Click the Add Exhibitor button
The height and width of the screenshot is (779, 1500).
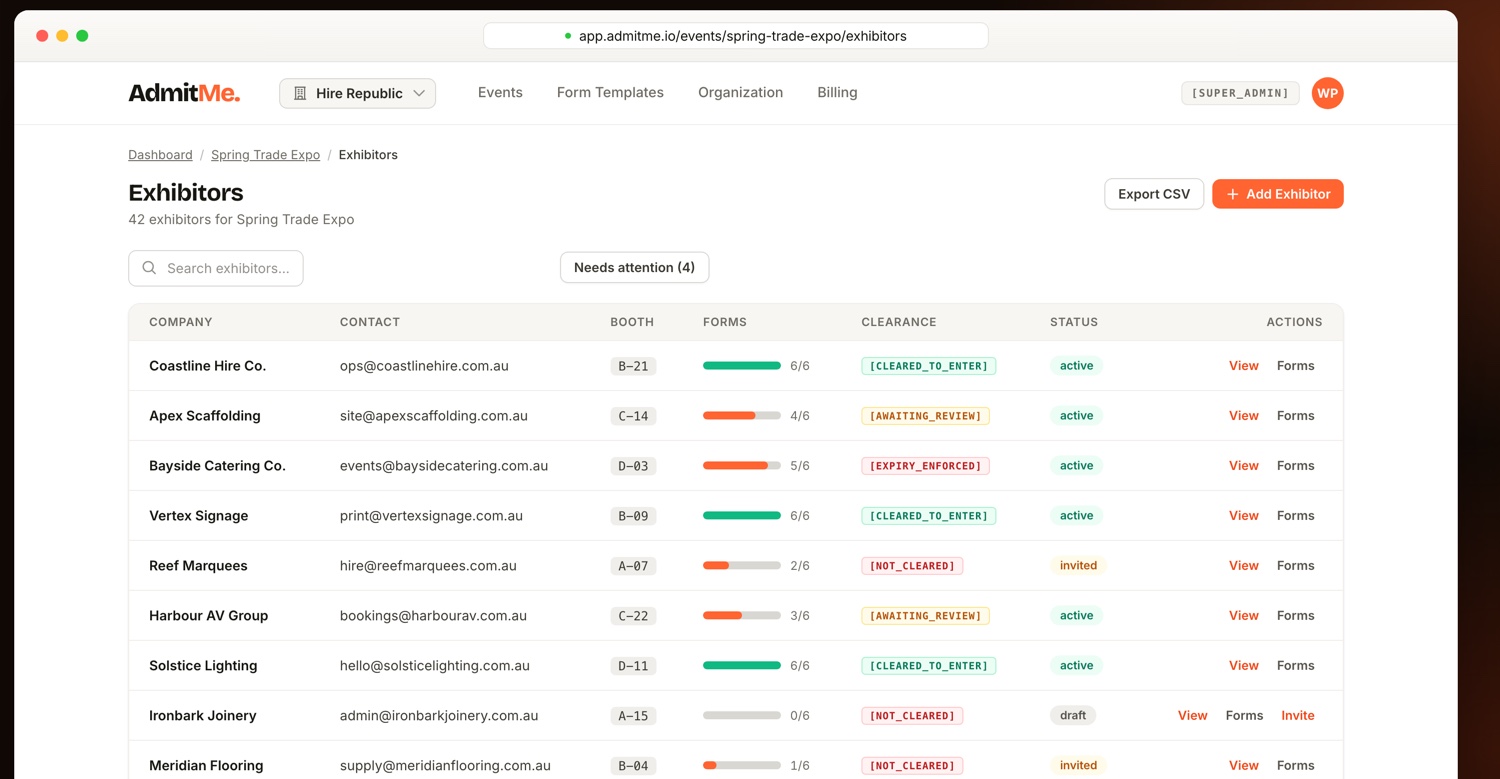(1278, 194)
